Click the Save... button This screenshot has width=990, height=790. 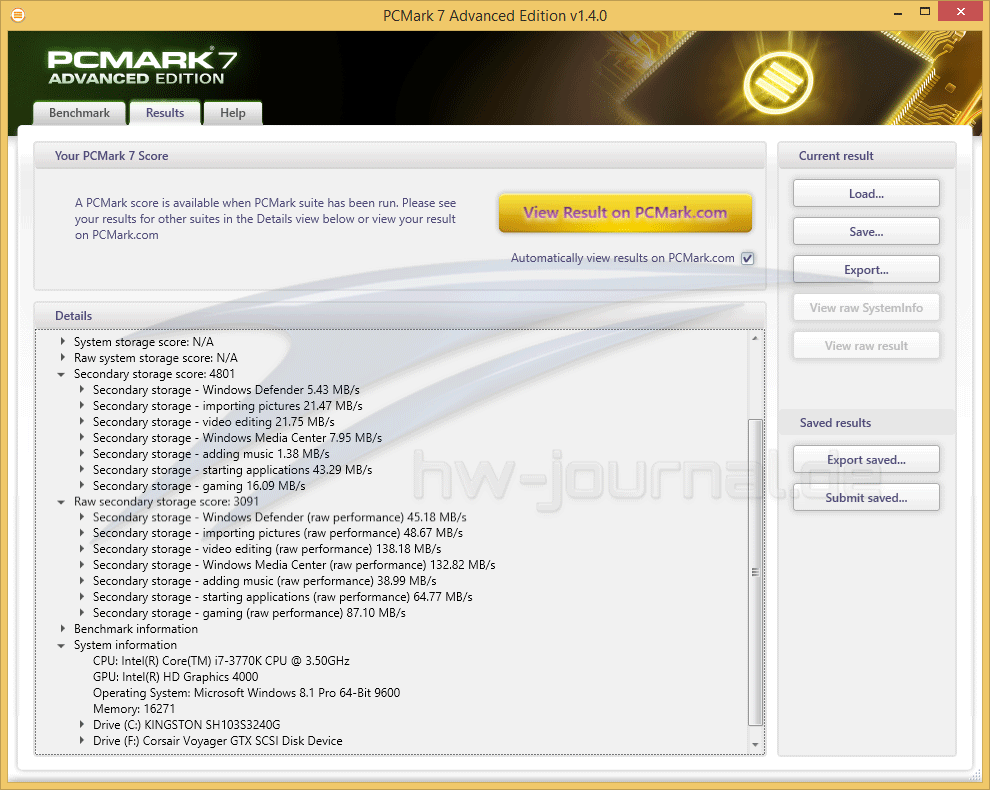[866, 232]
